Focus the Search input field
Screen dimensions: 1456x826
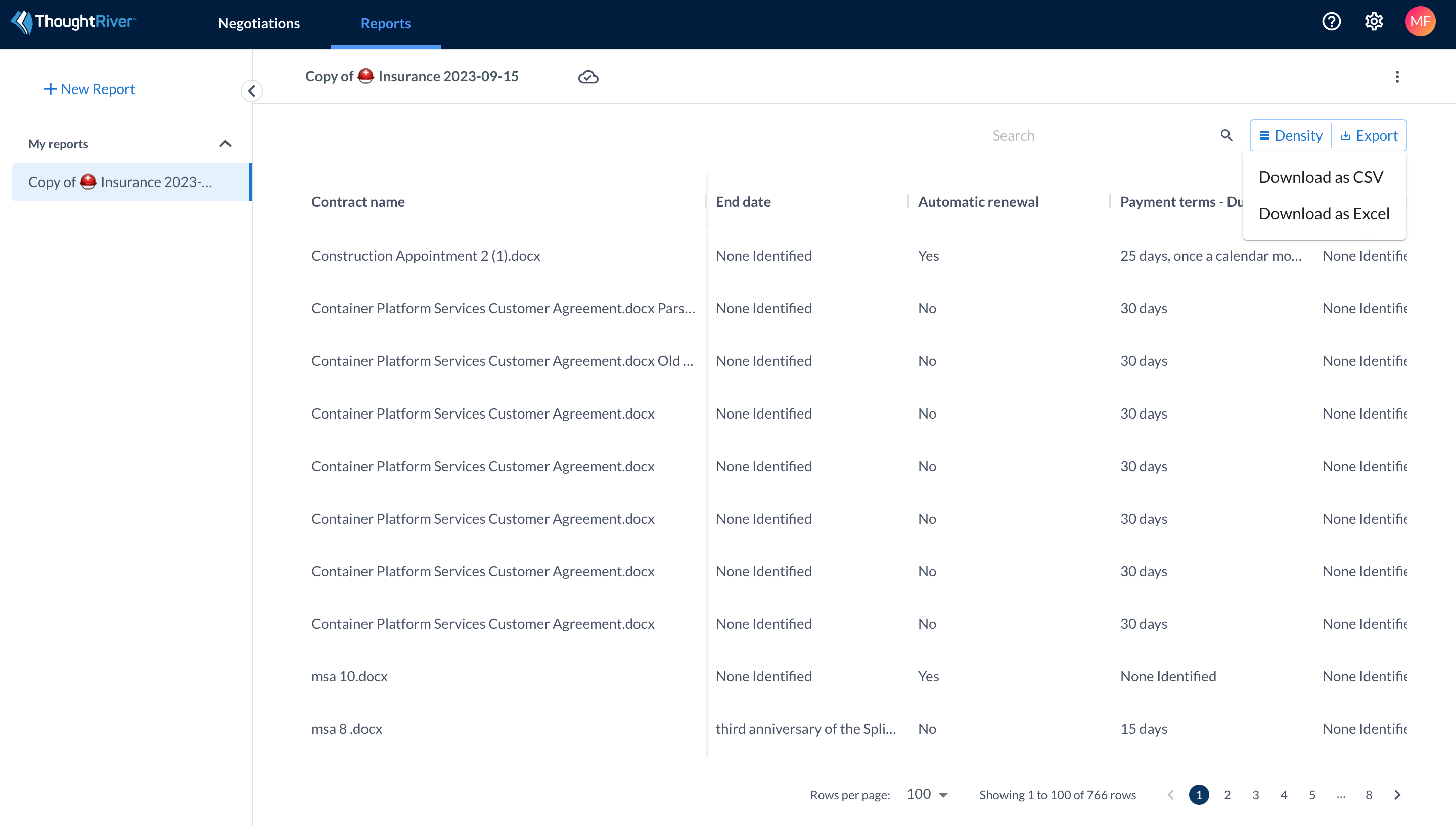1101,135
